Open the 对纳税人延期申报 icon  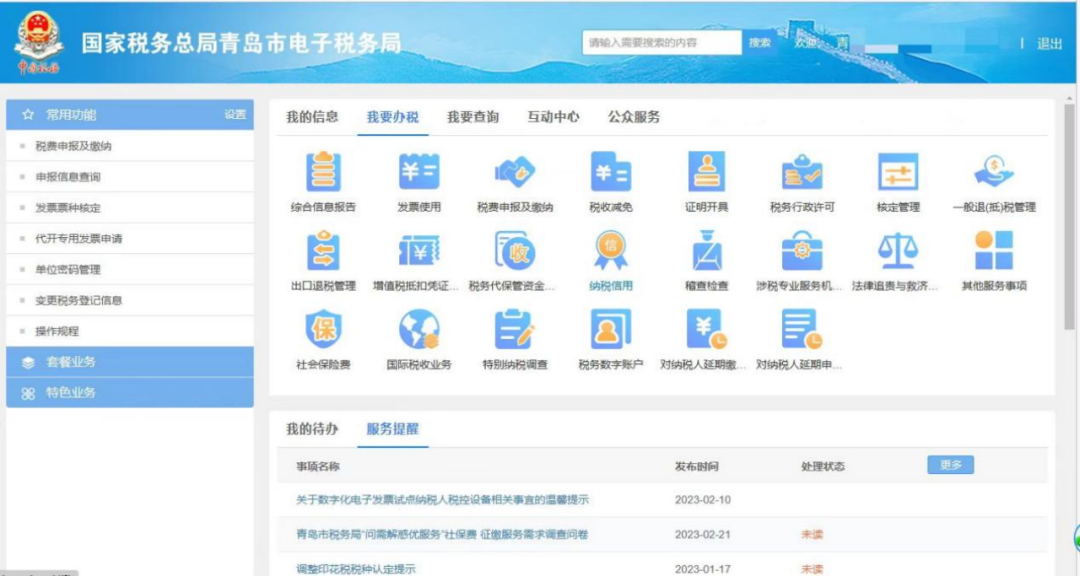coord(802,329)
